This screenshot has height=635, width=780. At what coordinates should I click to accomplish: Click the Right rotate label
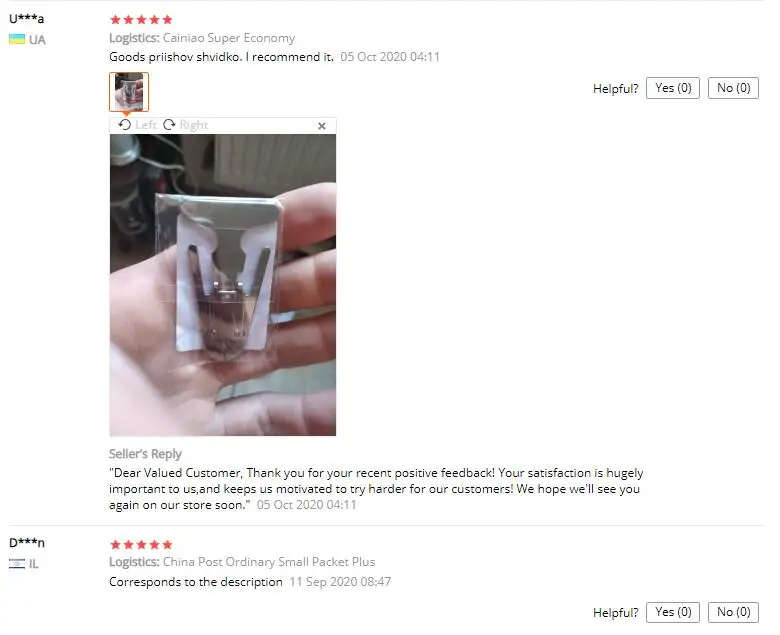point(194,125)
